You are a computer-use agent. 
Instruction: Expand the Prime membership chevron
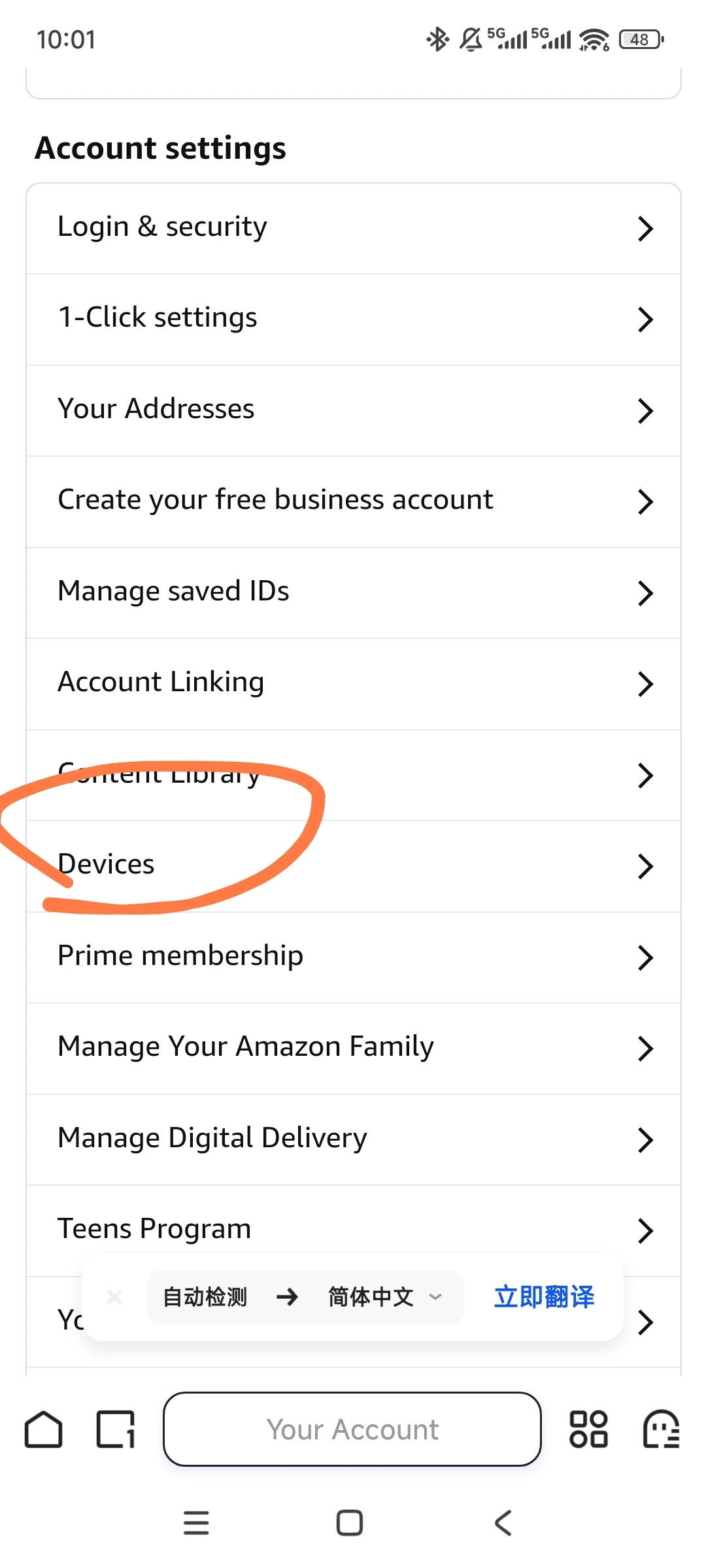coord(645,958)
